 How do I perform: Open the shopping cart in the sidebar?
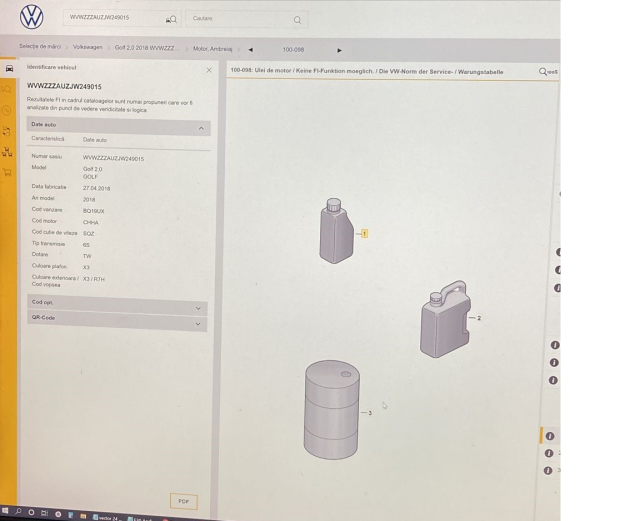coord(9,171)
